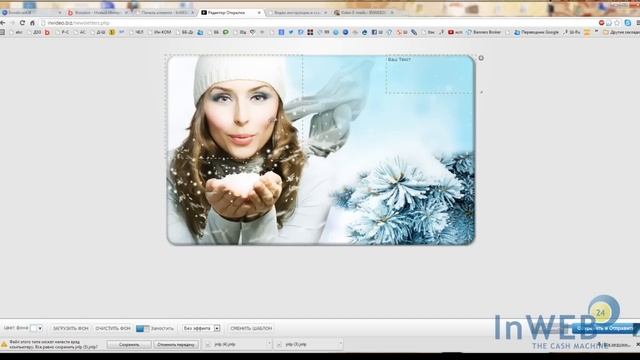Image resolution: width=640 pixels, height=360 pixels.
Task: Open the Skype extension icon
Action: (628, 23)
